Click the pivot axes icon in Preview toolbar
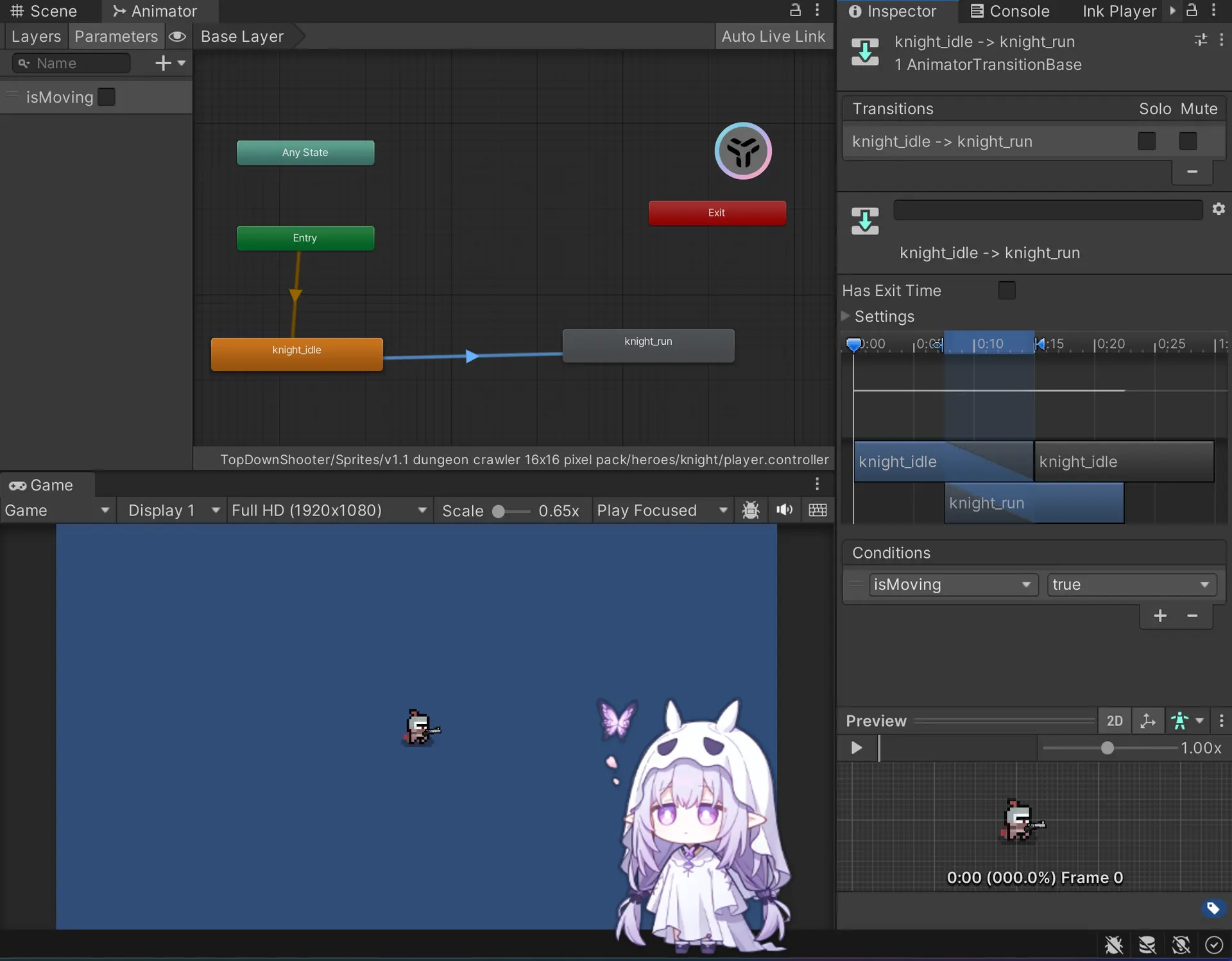 point(1147,721)
